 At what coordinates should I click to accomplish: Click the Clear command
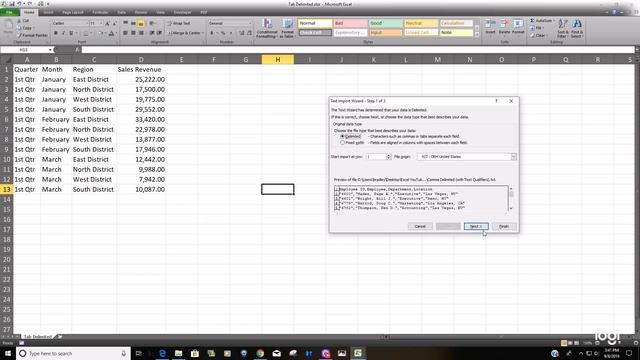[538, 36]
